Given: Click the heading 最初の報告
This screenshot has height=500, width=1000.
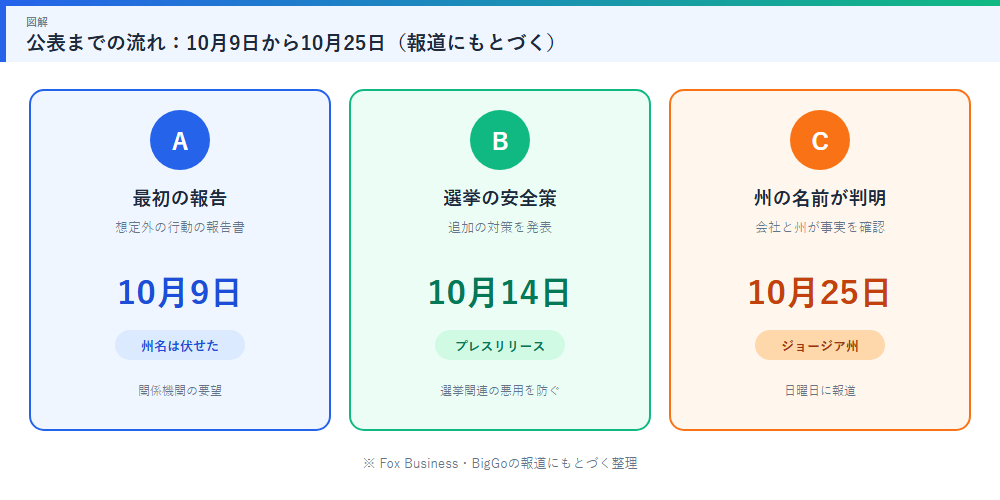Looking at the screenshot, I should [180, 198].
